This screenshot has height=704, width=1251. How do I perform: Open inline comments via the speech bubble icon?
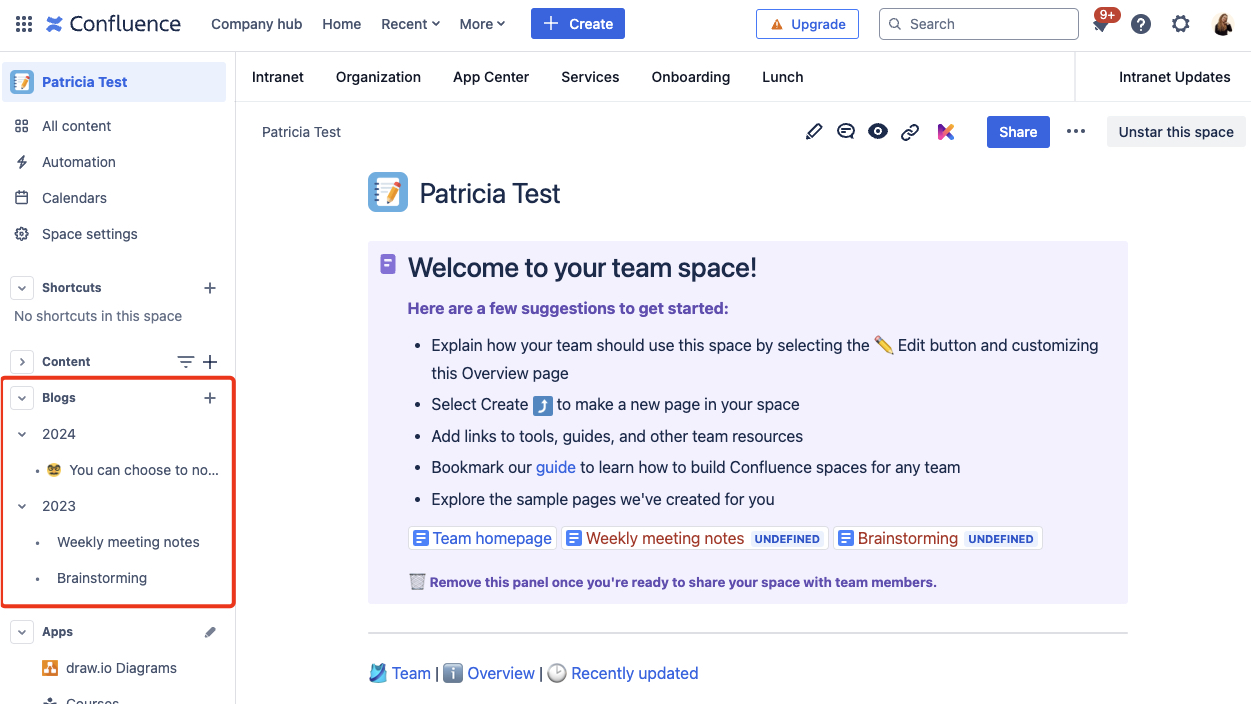845,131
